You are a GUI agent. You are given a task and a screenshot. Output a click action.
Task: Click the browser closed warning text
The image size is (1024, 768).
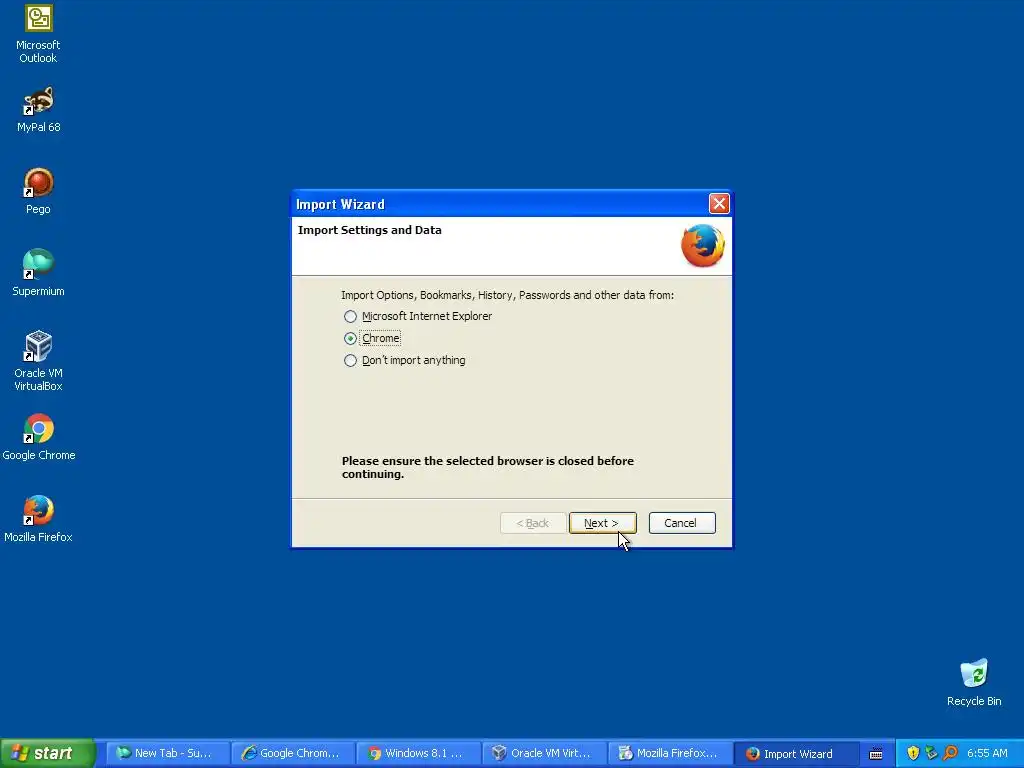488,468
